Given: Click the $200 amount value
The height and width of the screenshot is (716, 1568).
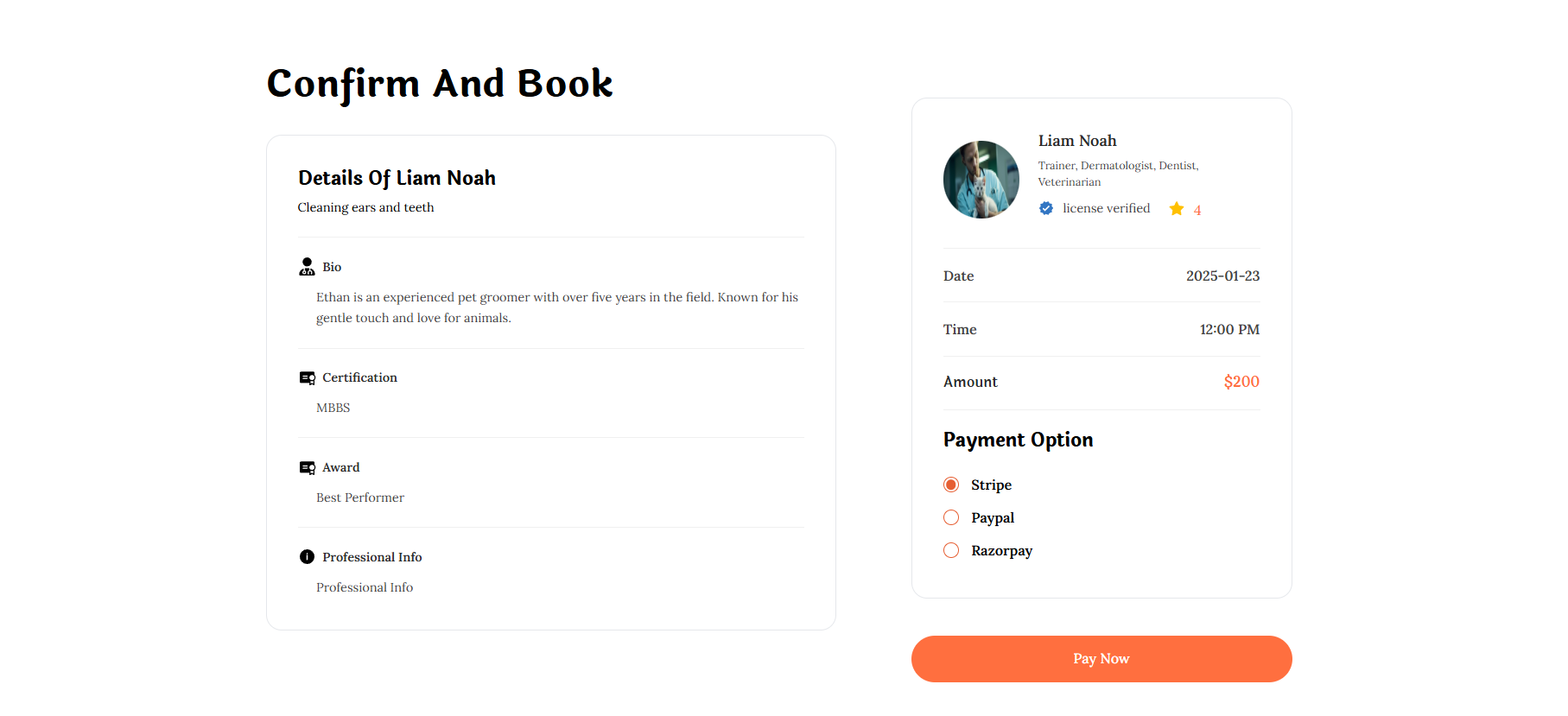Looking at the screenshot, I should 1241,382.
